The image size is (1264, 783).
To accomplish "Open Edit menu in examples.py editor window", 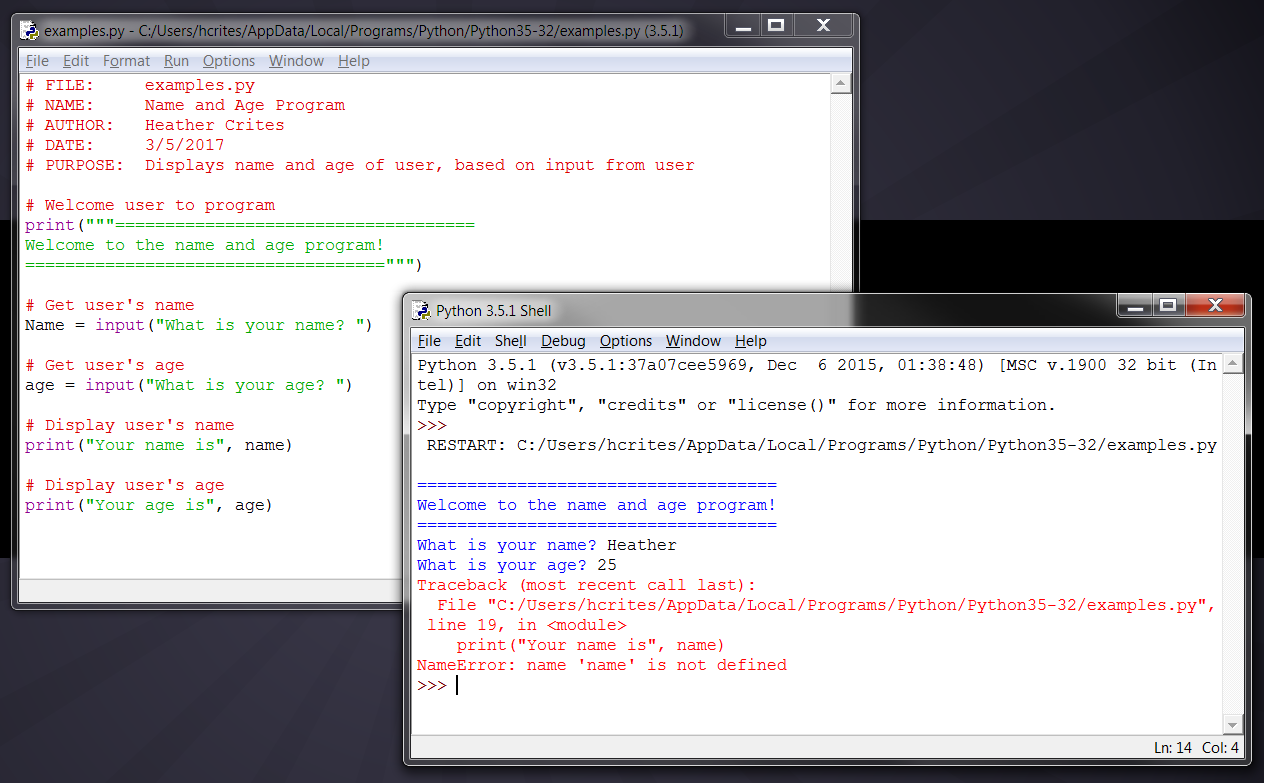I will 76,61.
